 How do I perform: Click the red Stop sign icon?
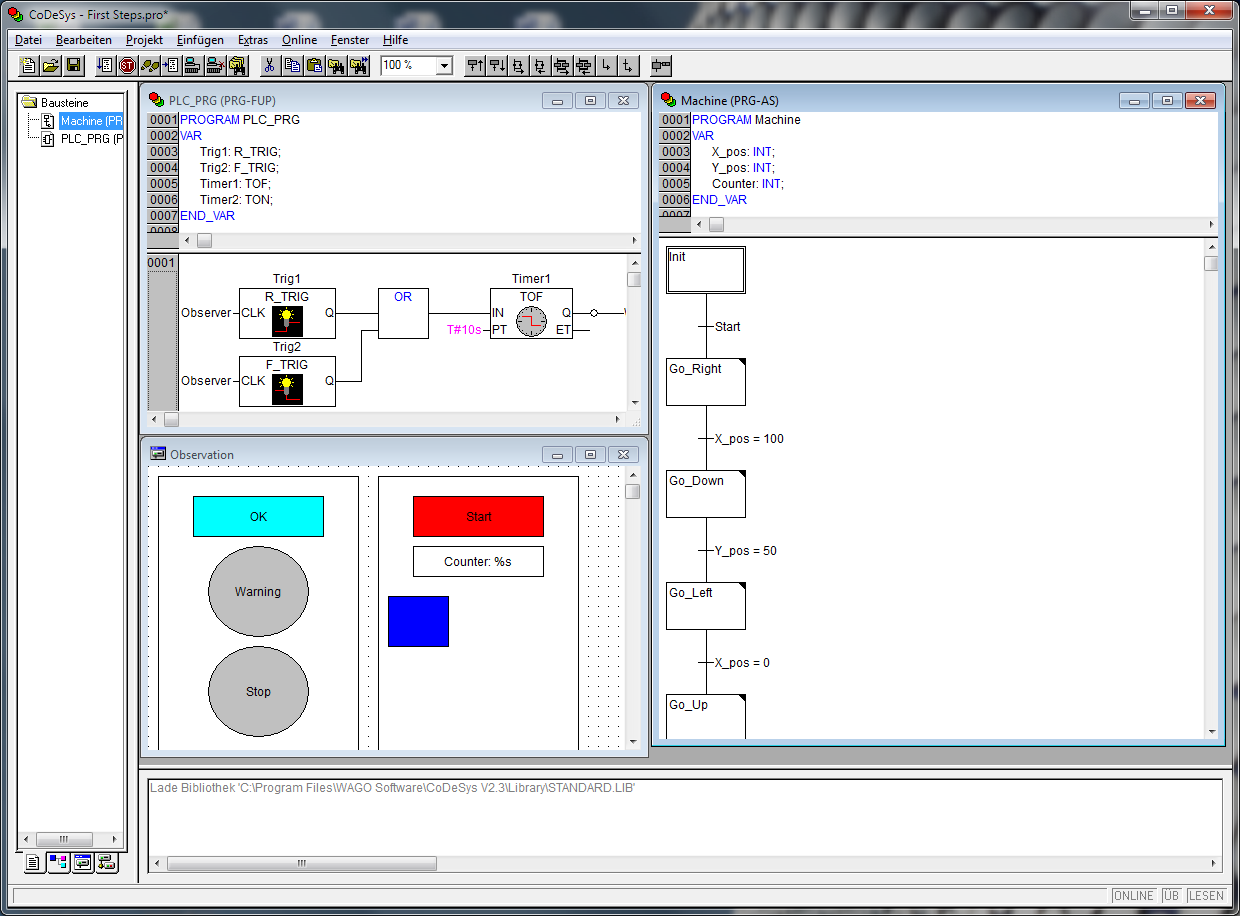click(x=127, y=66)
